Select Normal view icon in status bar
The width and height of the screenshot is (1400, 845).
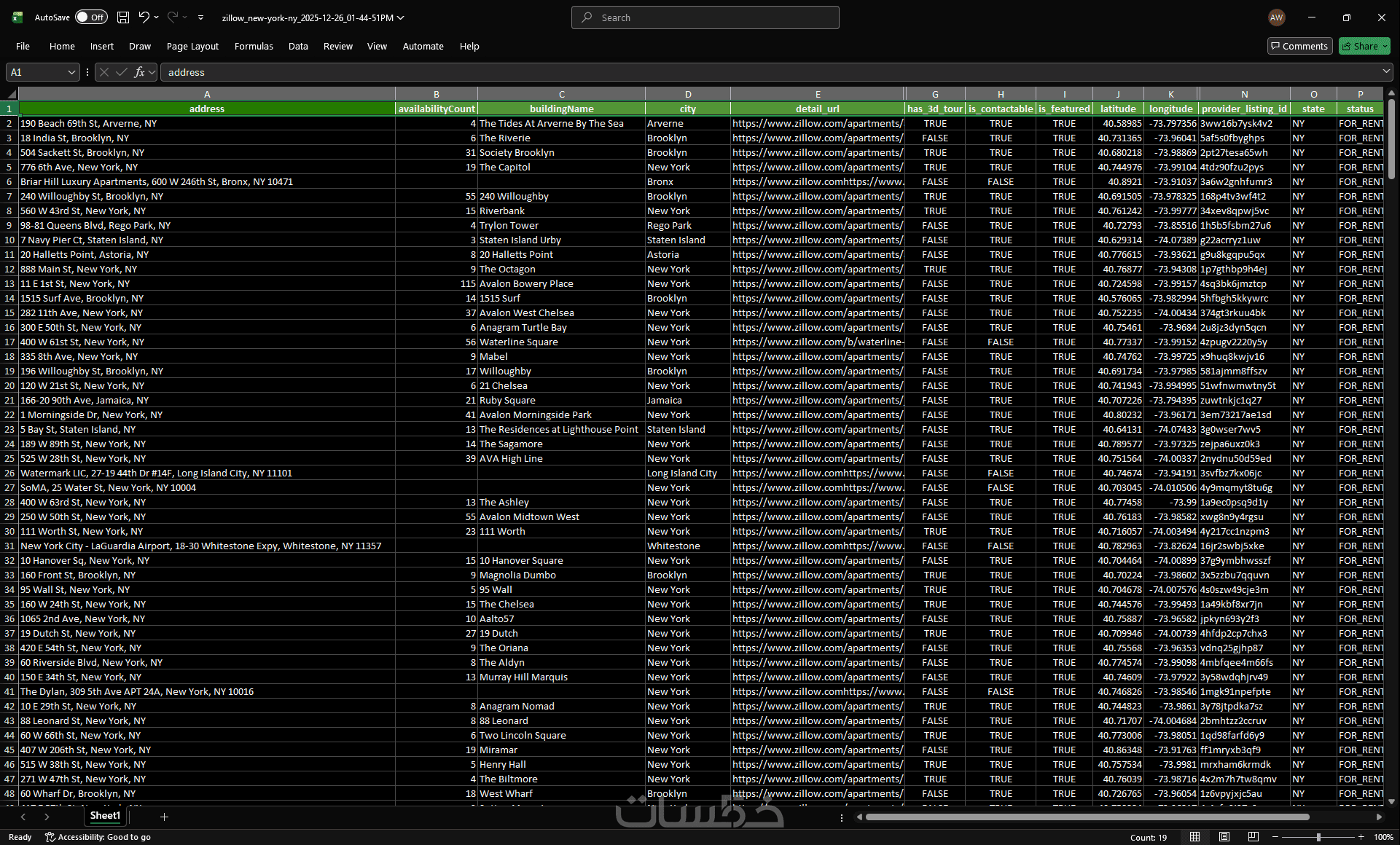(1194, 837)
